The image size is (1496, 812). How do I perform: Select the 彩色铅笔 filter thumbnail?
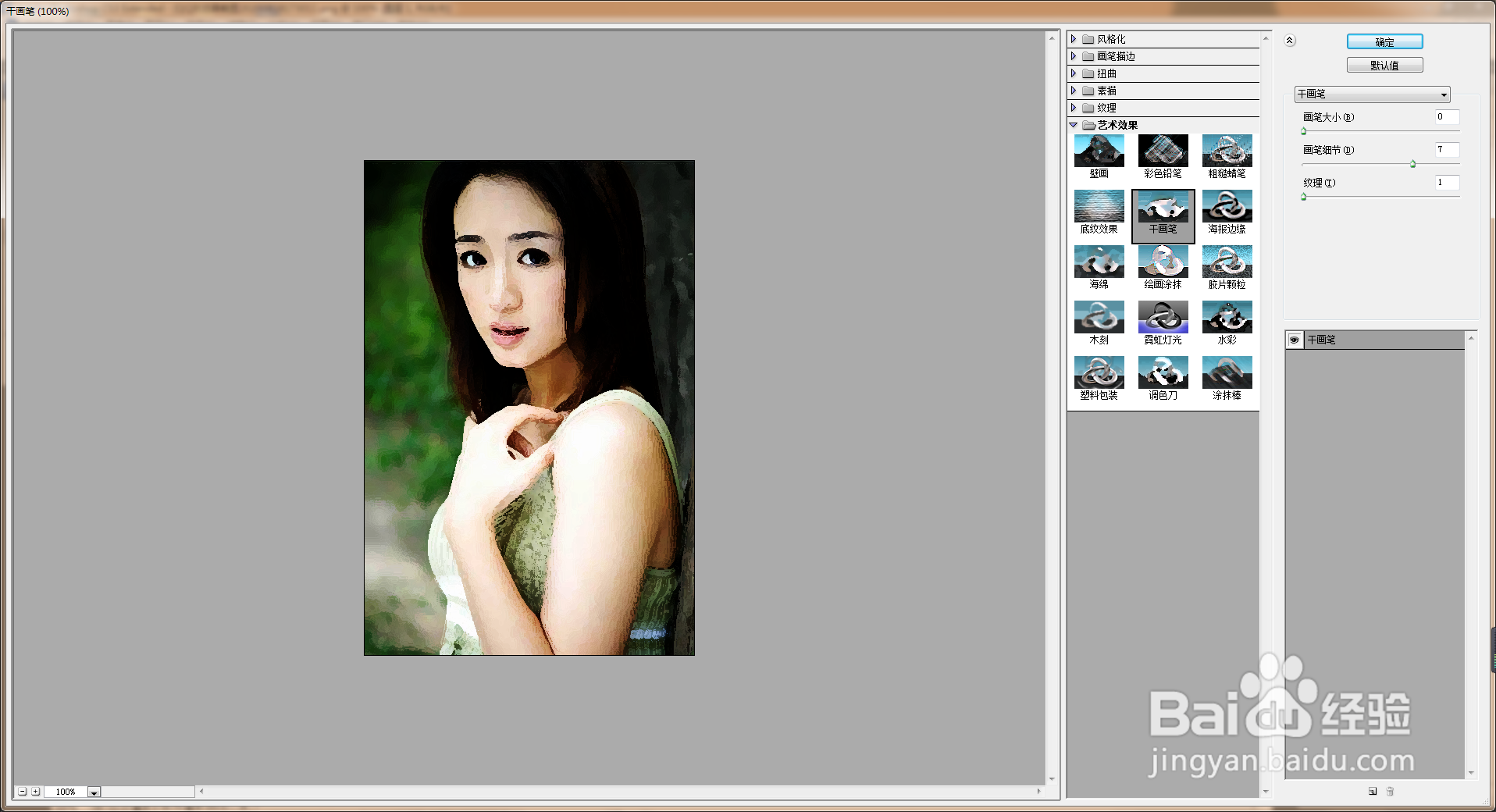pyautogui.click(x=1163, y=151)
